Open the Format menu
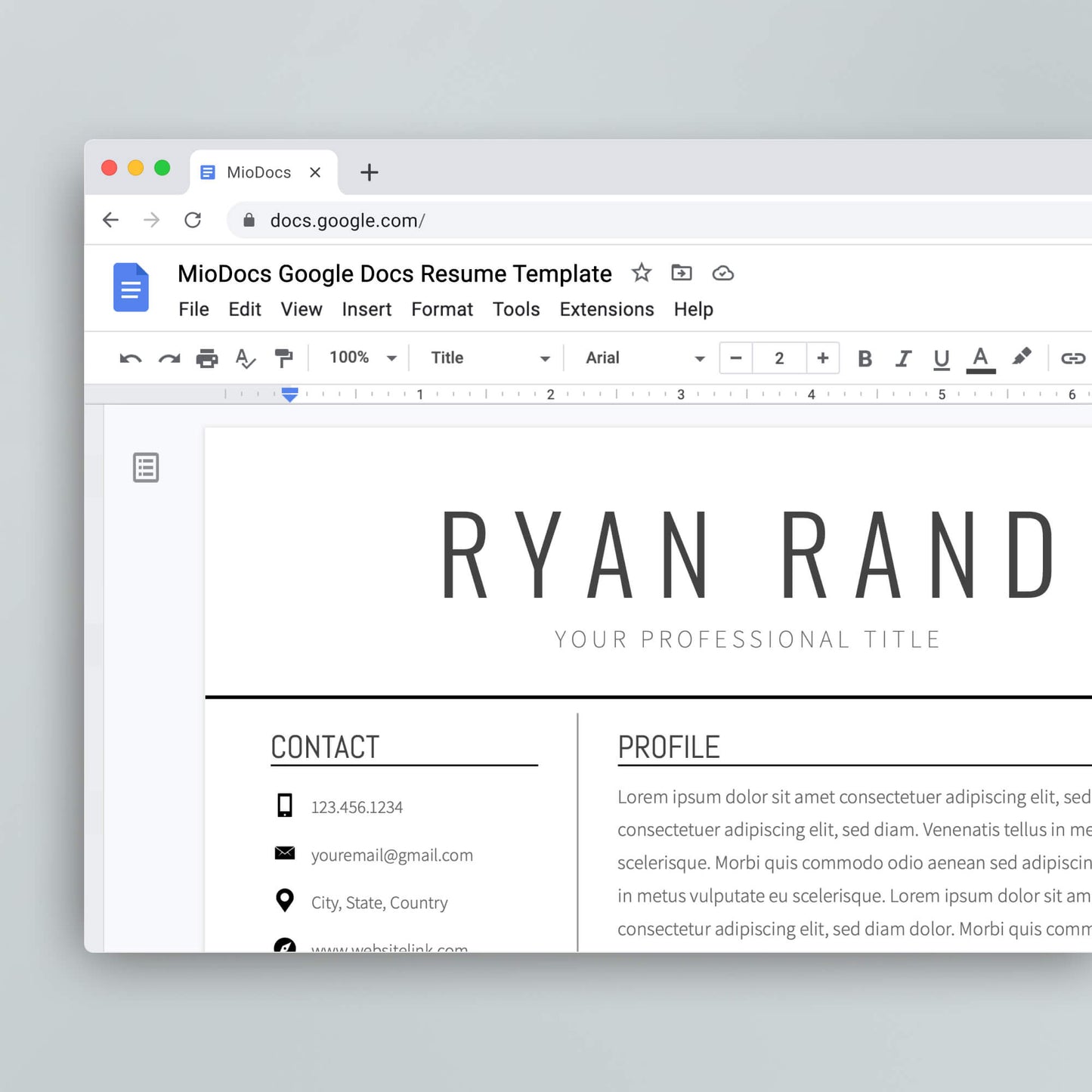Screen dimensions: 1092x1092 point(441,309)
